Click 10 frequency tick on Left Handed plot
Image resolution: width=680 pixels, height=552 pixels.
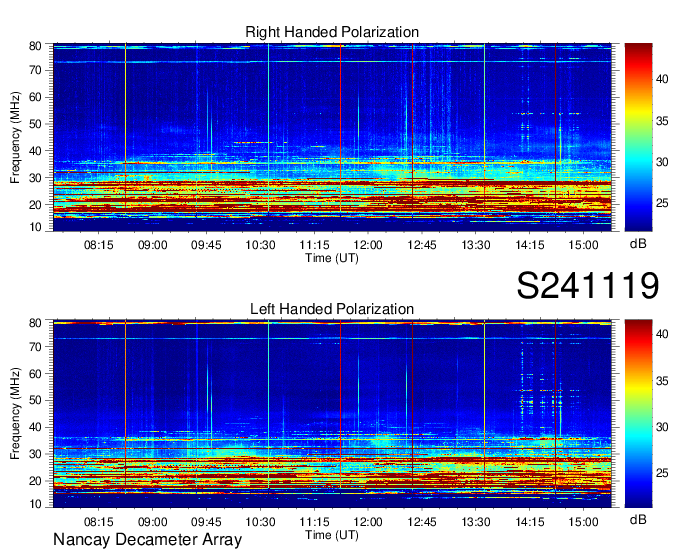click(x=35, y=504)
